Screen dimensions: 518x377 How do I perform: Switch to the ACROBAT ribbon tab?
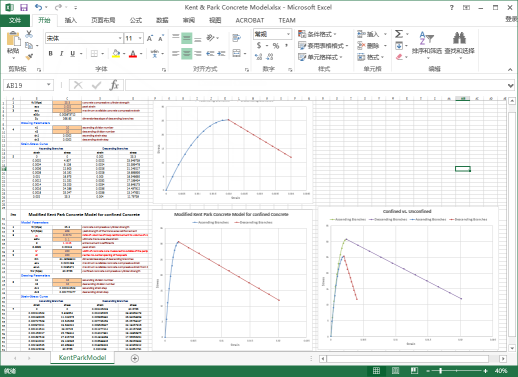tap(250, 20)
